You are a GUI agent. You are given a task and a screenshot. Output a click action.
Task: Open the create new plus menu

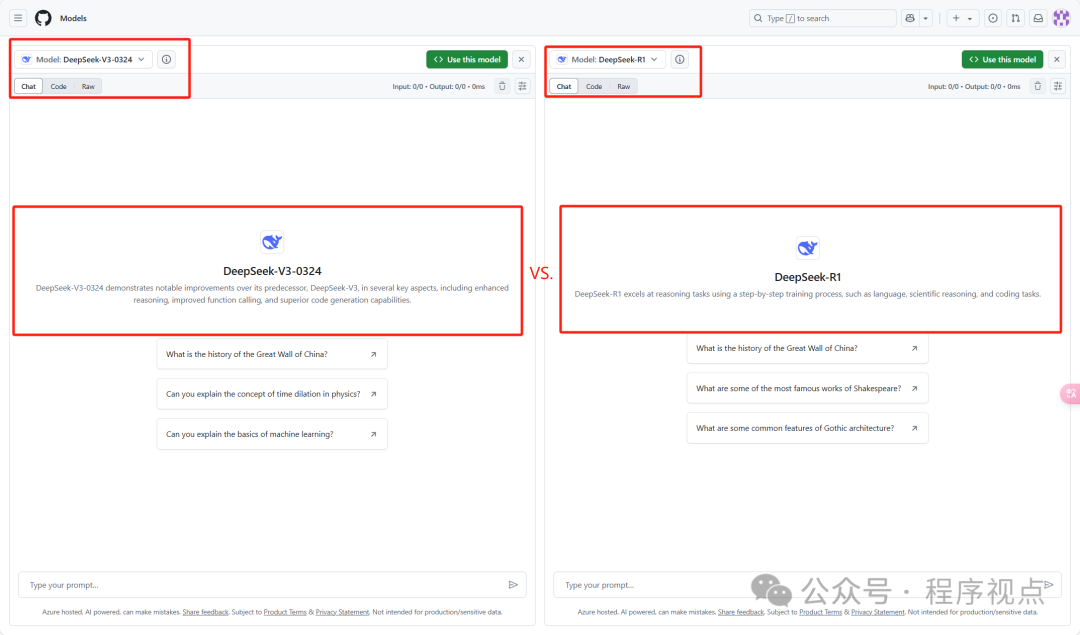[x=962, y=19]
